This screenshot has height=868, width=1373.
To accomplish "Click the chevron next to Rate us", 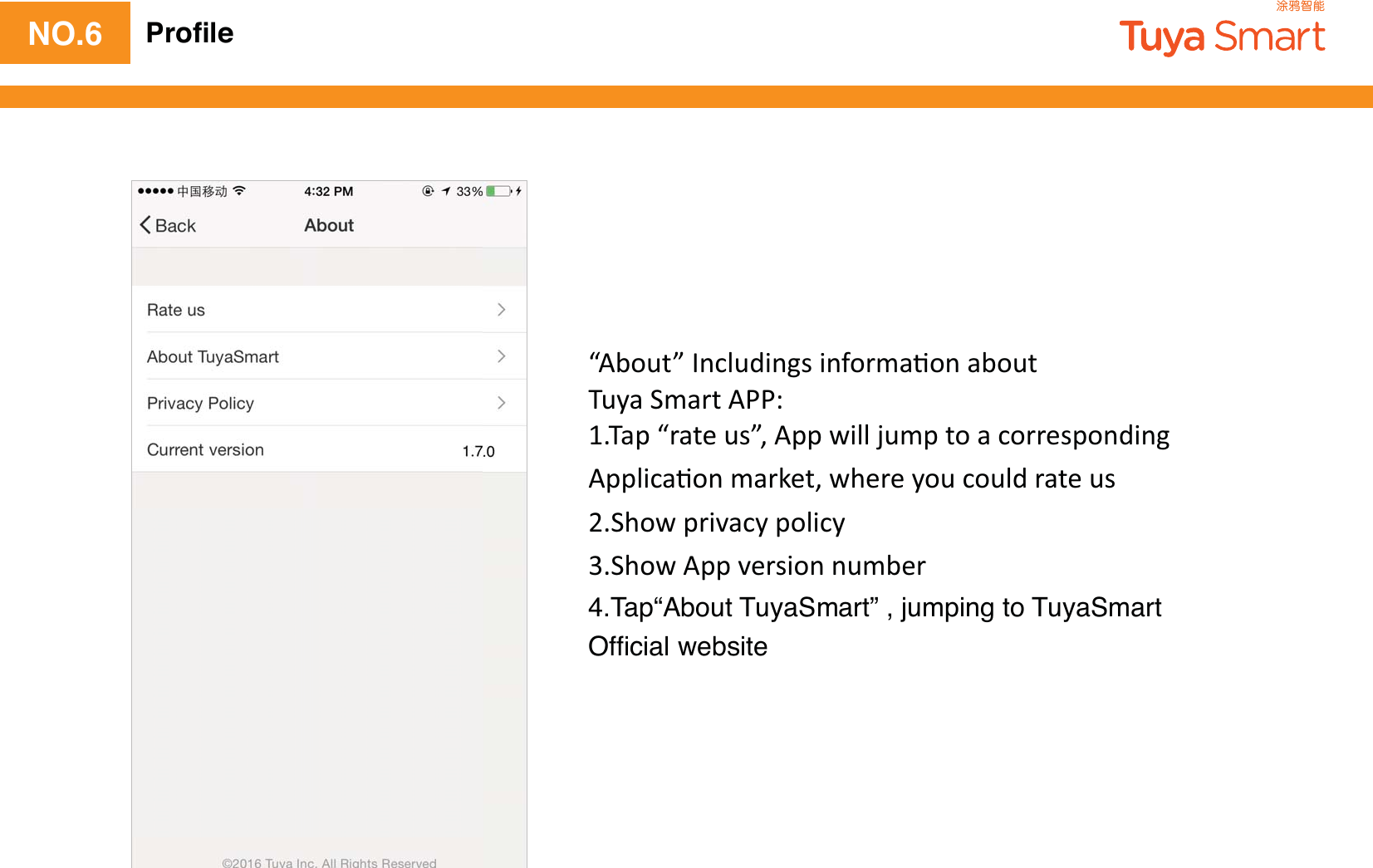I will click(501, 310).
